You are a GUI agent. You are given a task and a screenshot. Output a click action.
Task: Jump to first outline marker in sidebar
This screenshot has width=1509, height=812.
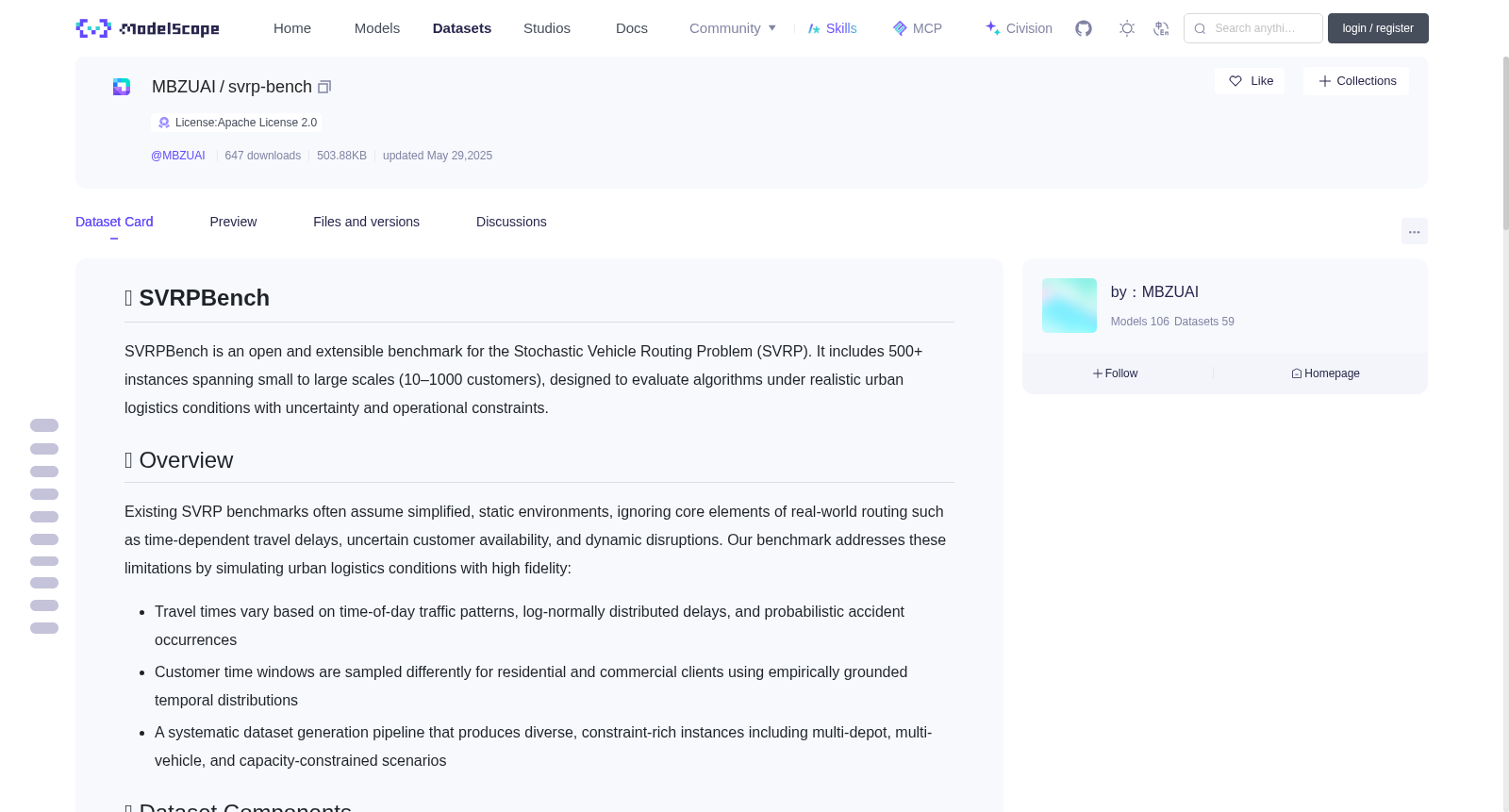pos(44,425)
